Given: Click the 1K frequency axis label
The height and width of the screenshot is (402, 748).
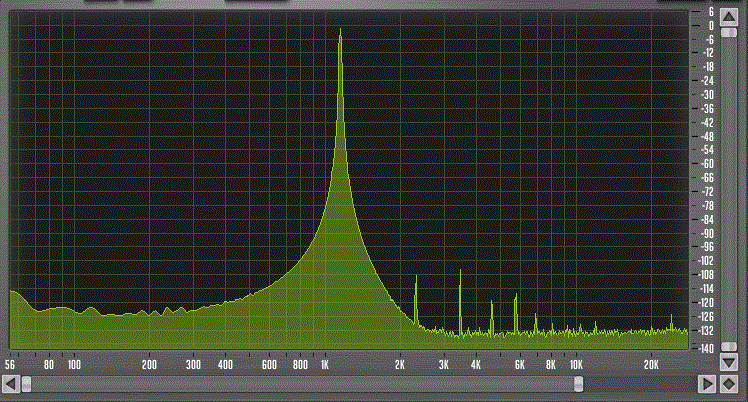Looking at the screenshot, I should click(325, 365).
